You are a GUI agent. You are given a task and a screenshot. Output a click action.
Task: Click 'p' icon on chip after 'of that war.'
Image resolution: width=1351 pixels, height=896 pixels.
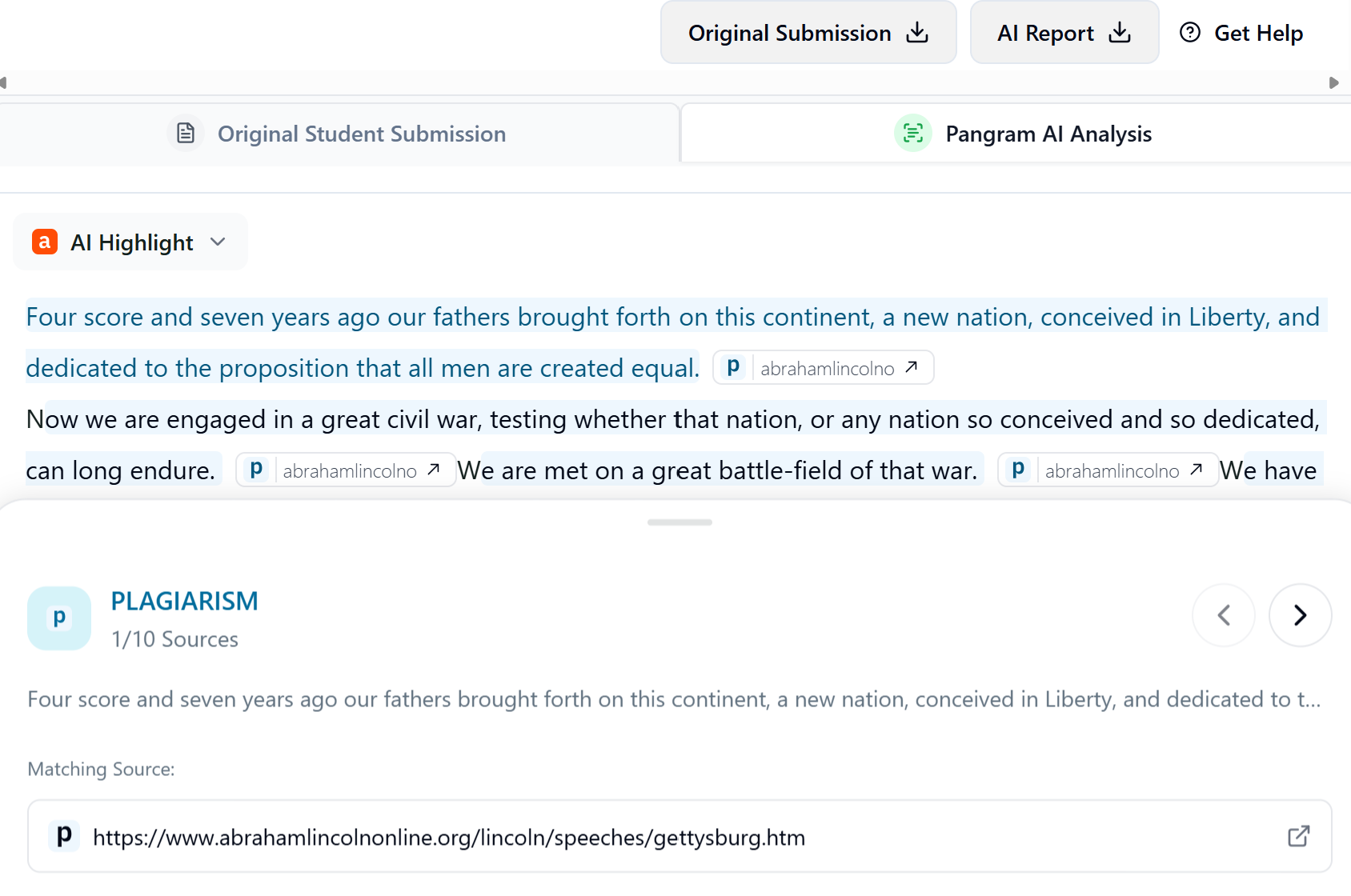click(x=1018, y=470)
